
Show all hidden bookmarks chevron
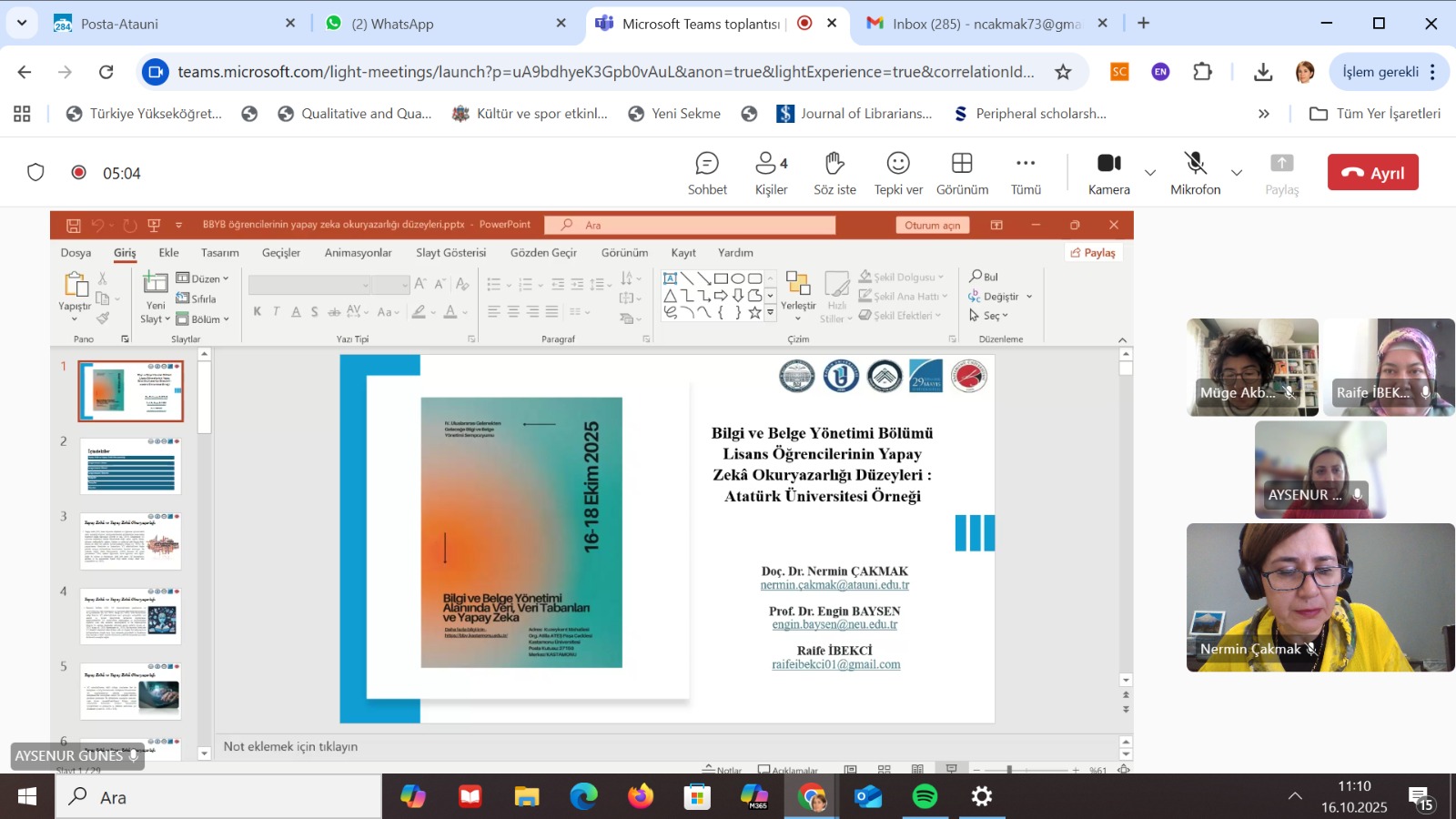point(1263,114)
